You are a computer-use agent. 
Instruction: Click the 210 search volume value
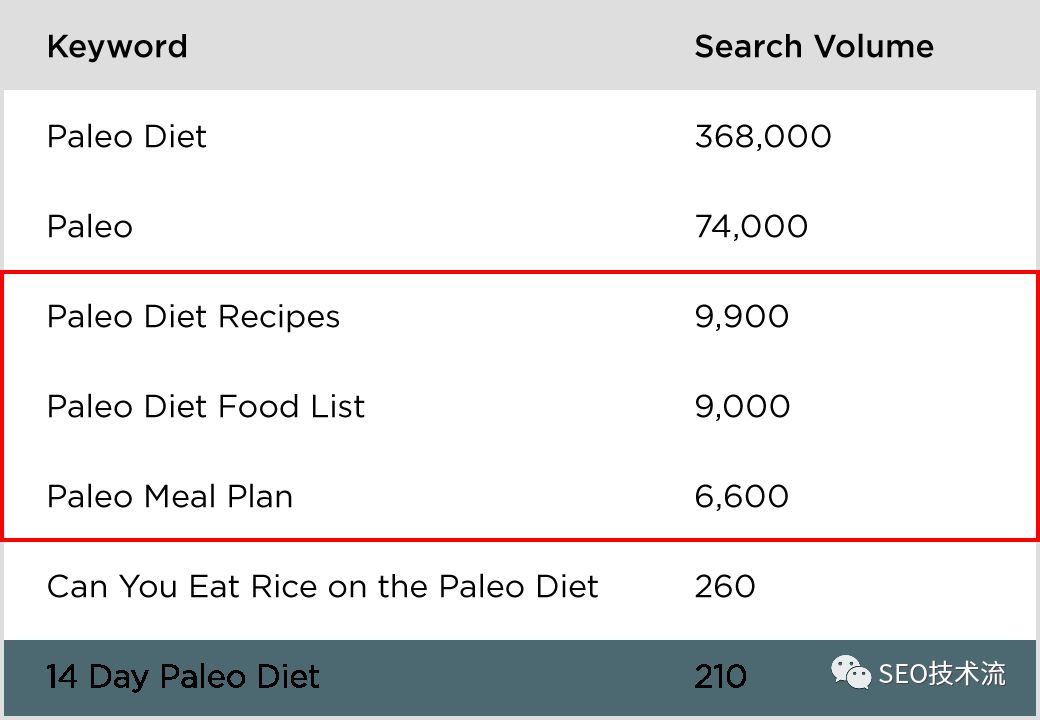click(720, 677)
